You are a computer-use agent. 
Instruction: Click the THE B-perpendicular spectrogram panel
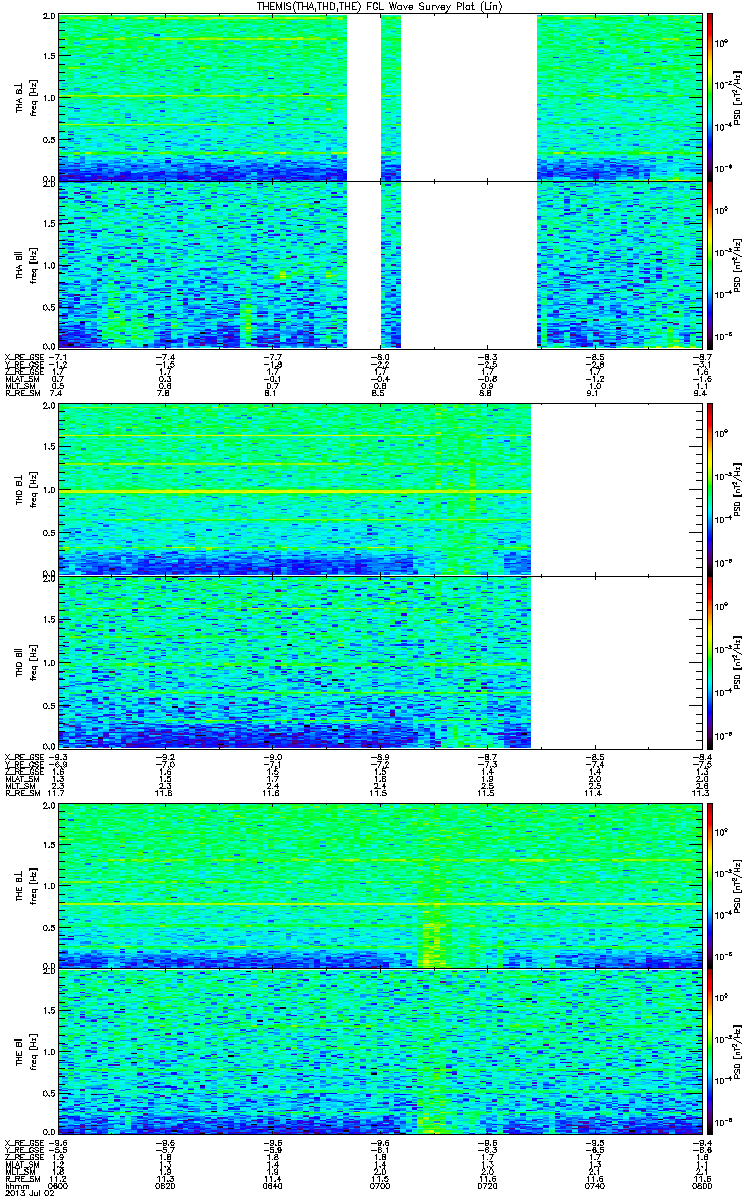(x=378, y=885)
